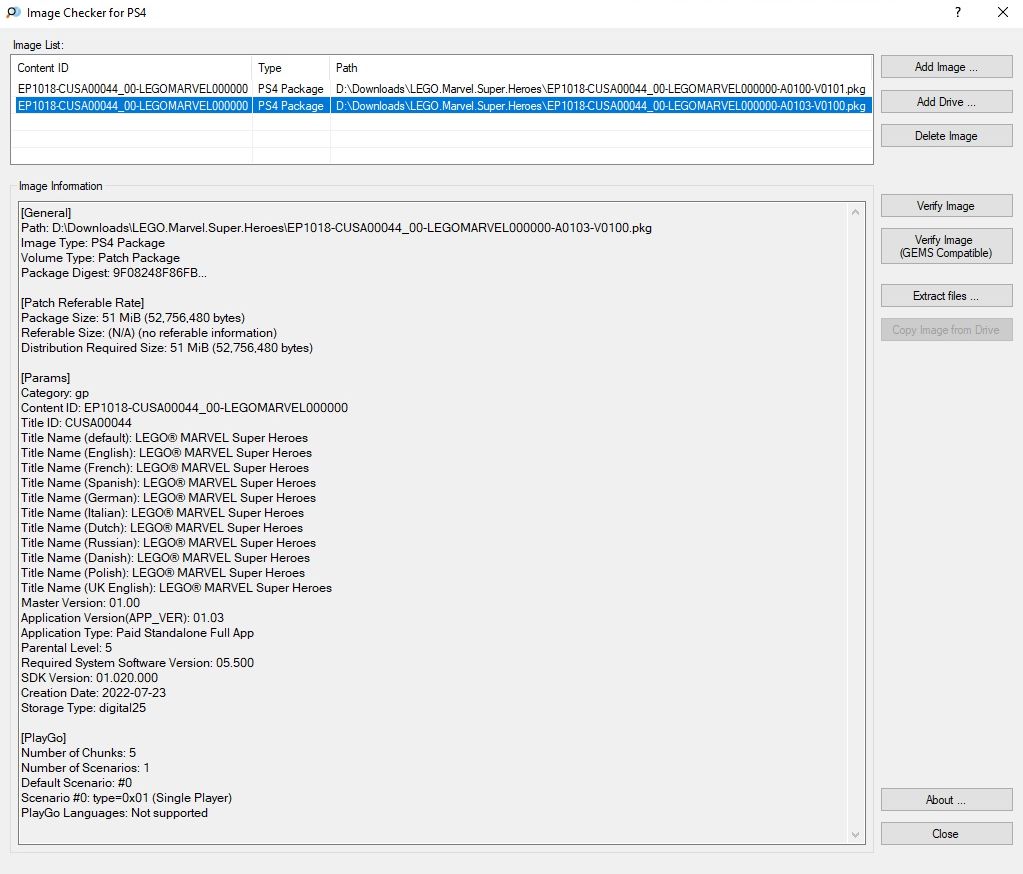Click the Title ID: CUSA00044 line

tap(76, 423)
